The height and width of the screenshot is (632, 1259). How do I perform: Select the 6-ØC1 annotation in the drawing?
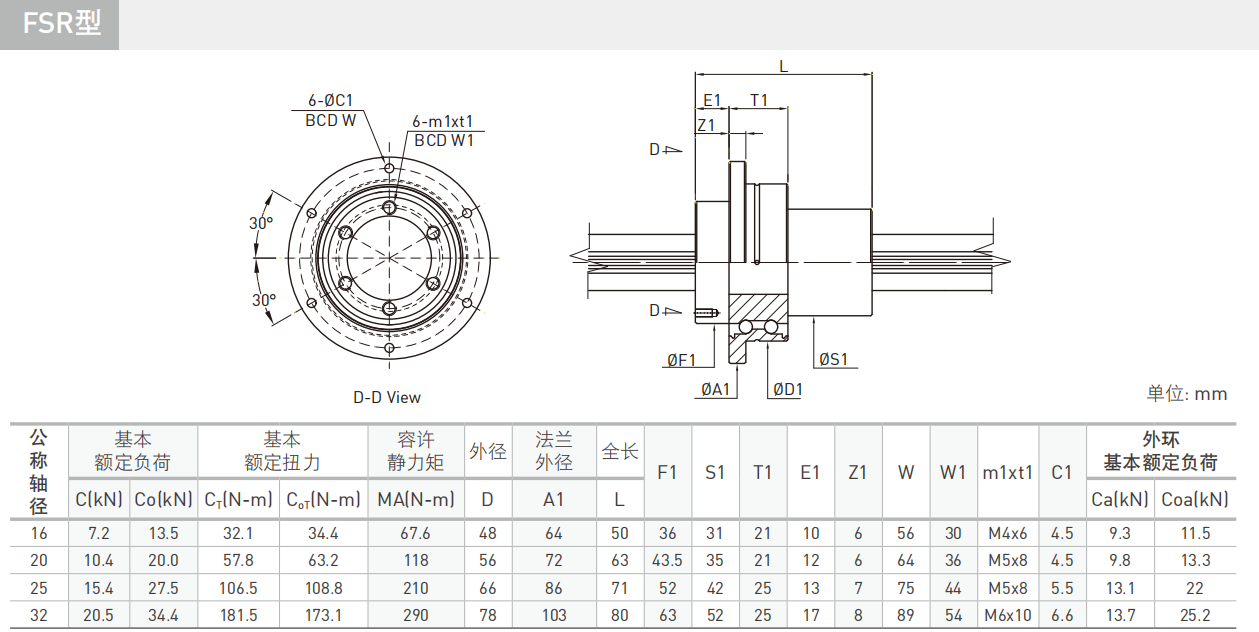pos(330,101)
